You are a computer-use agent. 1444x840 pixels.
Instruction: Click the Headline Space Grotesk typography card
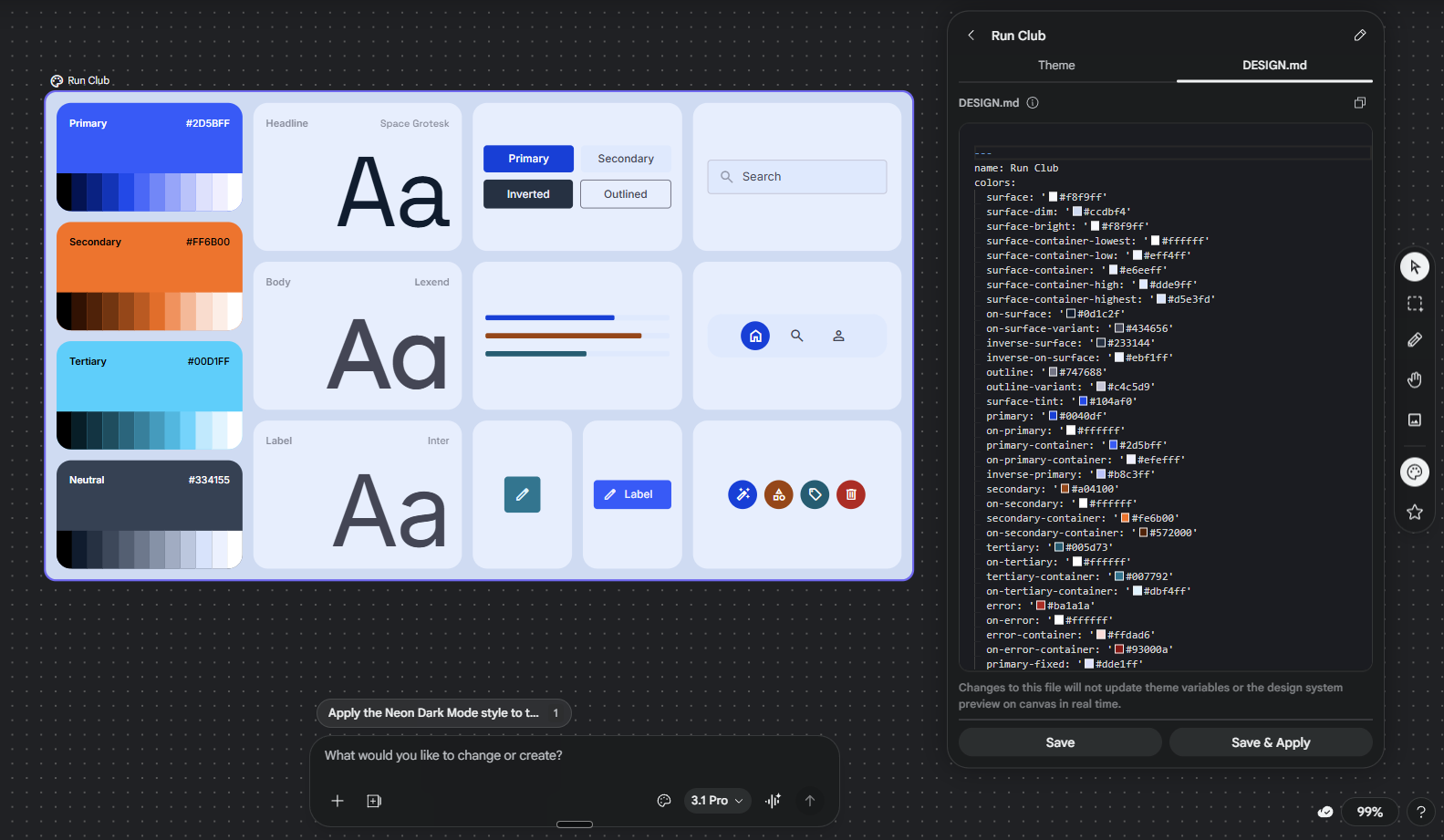[x=358, y=177]
